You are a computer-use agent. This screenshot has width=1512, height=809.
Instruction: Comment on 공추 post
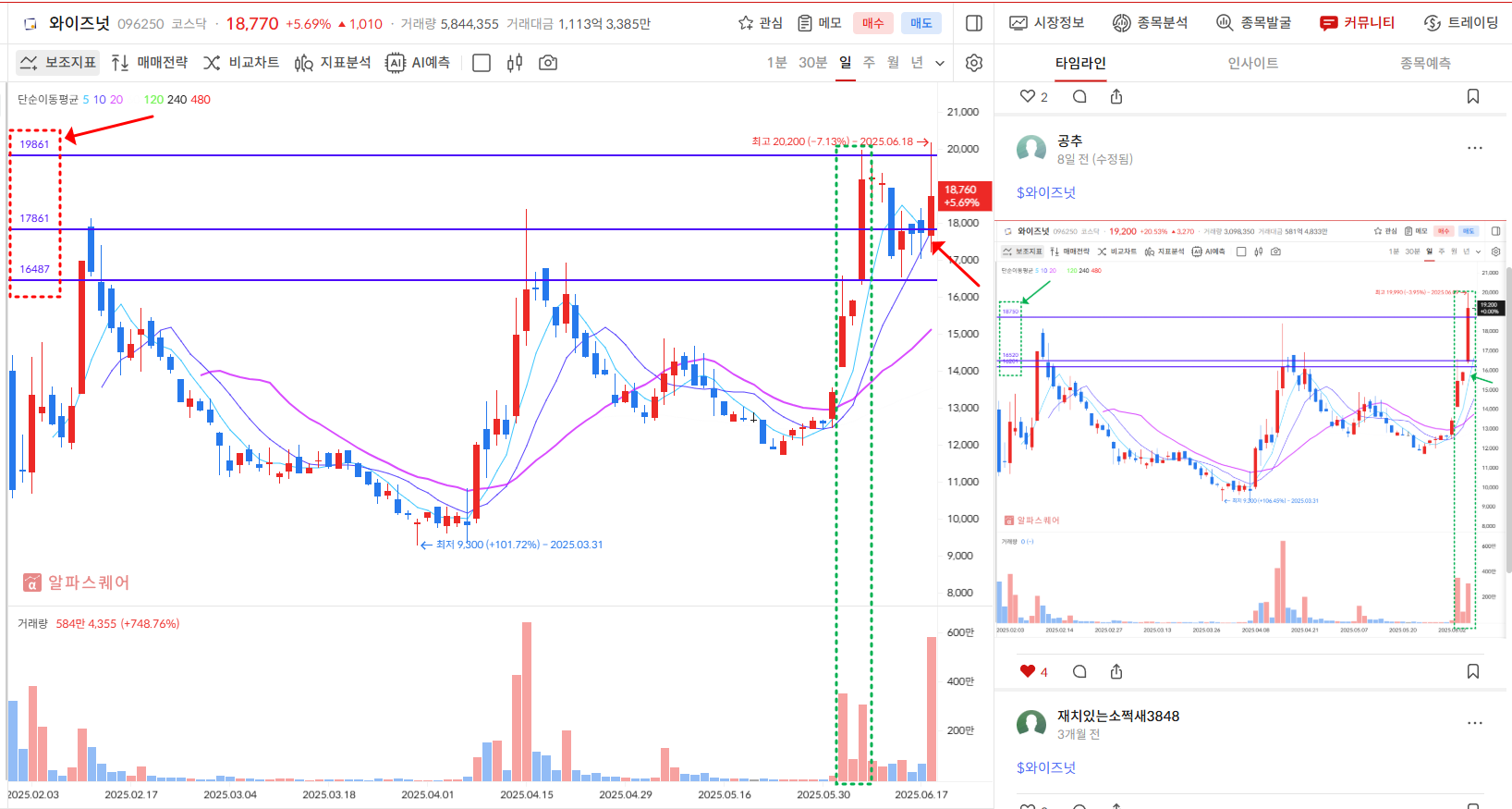pyautogui.click(x=1079, y=671)
